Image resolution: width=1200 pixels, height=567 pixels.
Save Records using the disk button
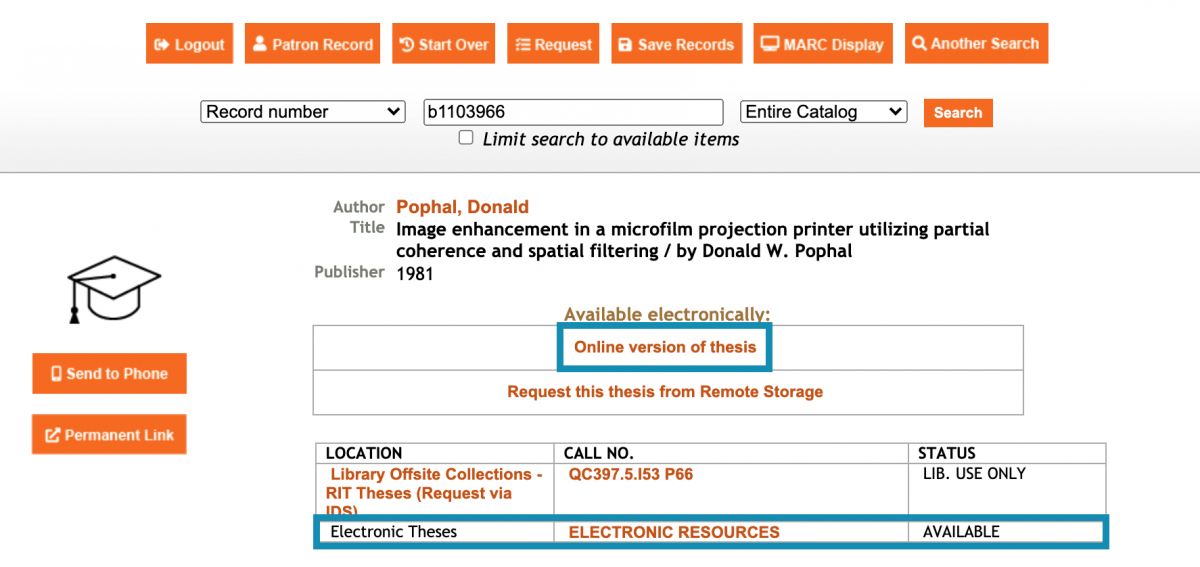[676, 44]
